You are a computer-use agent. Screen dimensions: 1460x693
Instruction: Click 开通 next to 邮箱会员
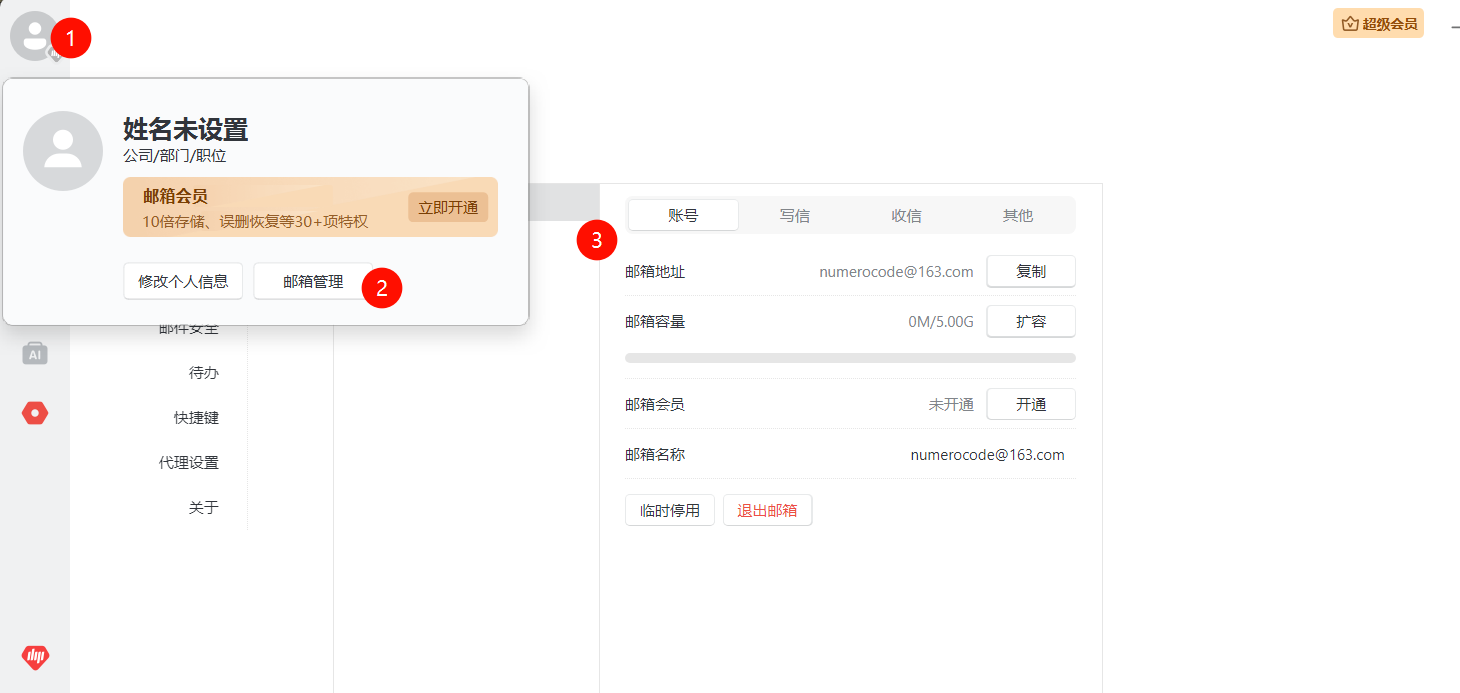(1031, 405)
